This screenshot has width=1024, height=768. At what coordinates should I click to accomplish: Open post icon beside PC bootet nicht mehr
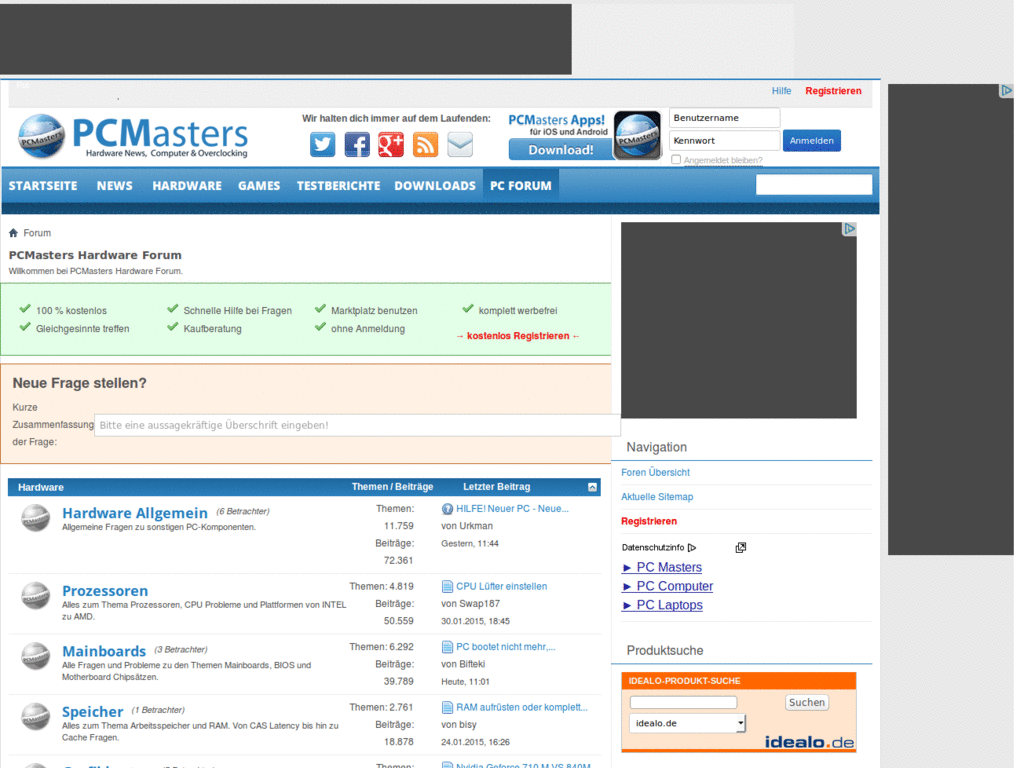pyautogui.click(x=447, y=647)
